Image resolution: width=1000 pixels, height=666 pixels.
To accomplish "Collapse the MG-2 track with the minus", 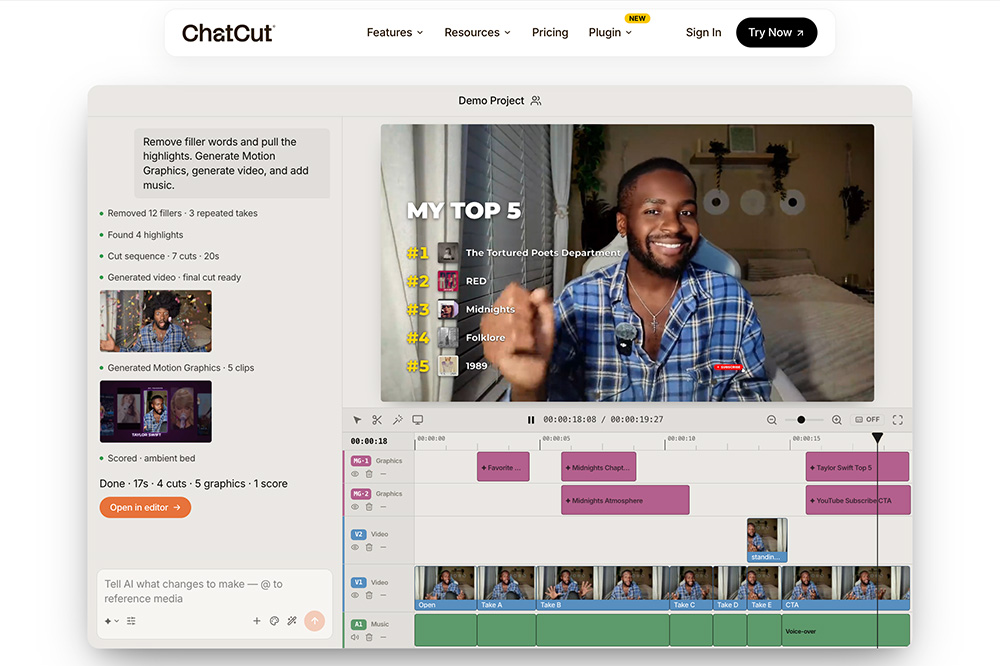I will coord(383,507).
